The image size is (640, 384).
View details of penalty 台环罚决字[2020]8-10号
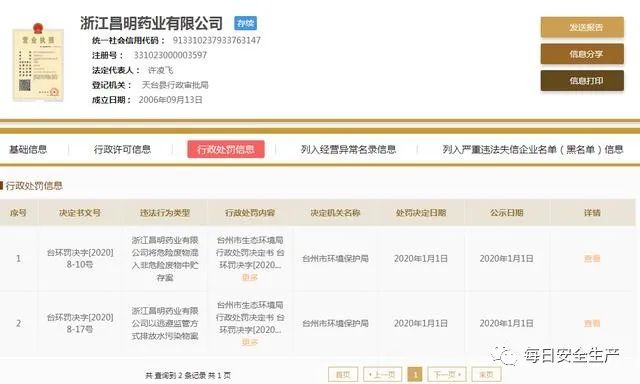pos(592,258)
